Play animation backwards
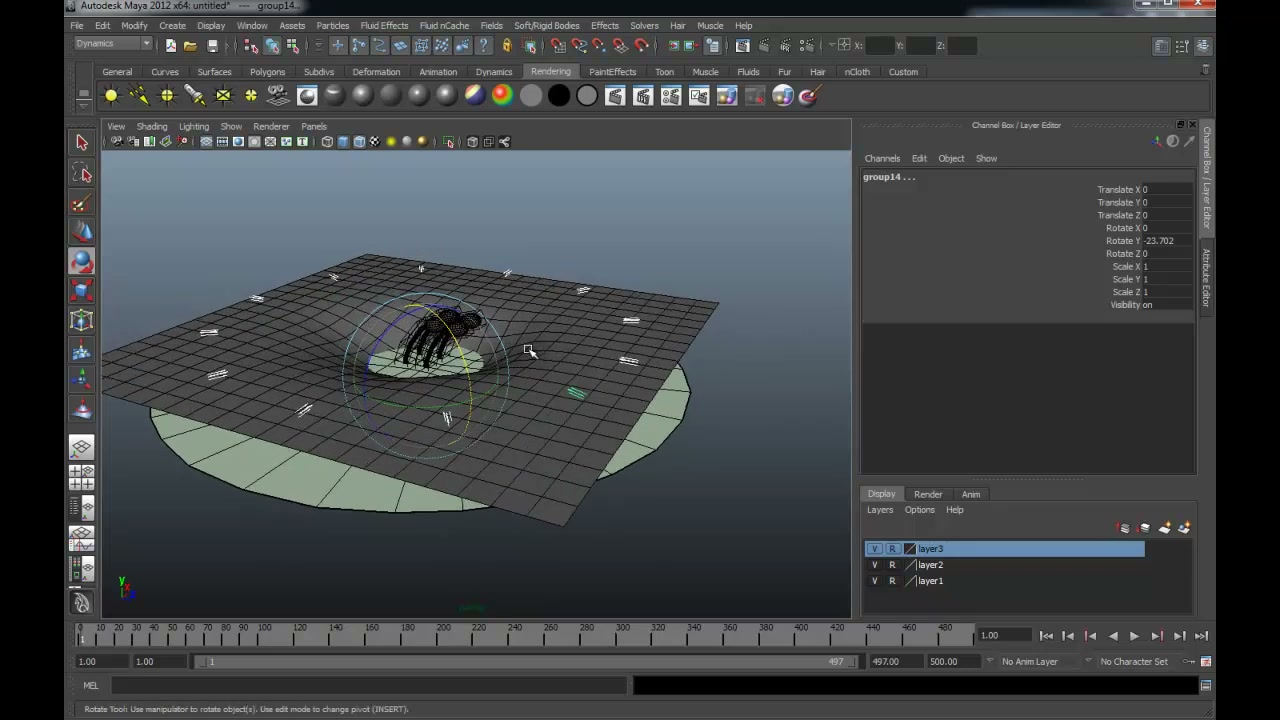 click(1112, 636)
